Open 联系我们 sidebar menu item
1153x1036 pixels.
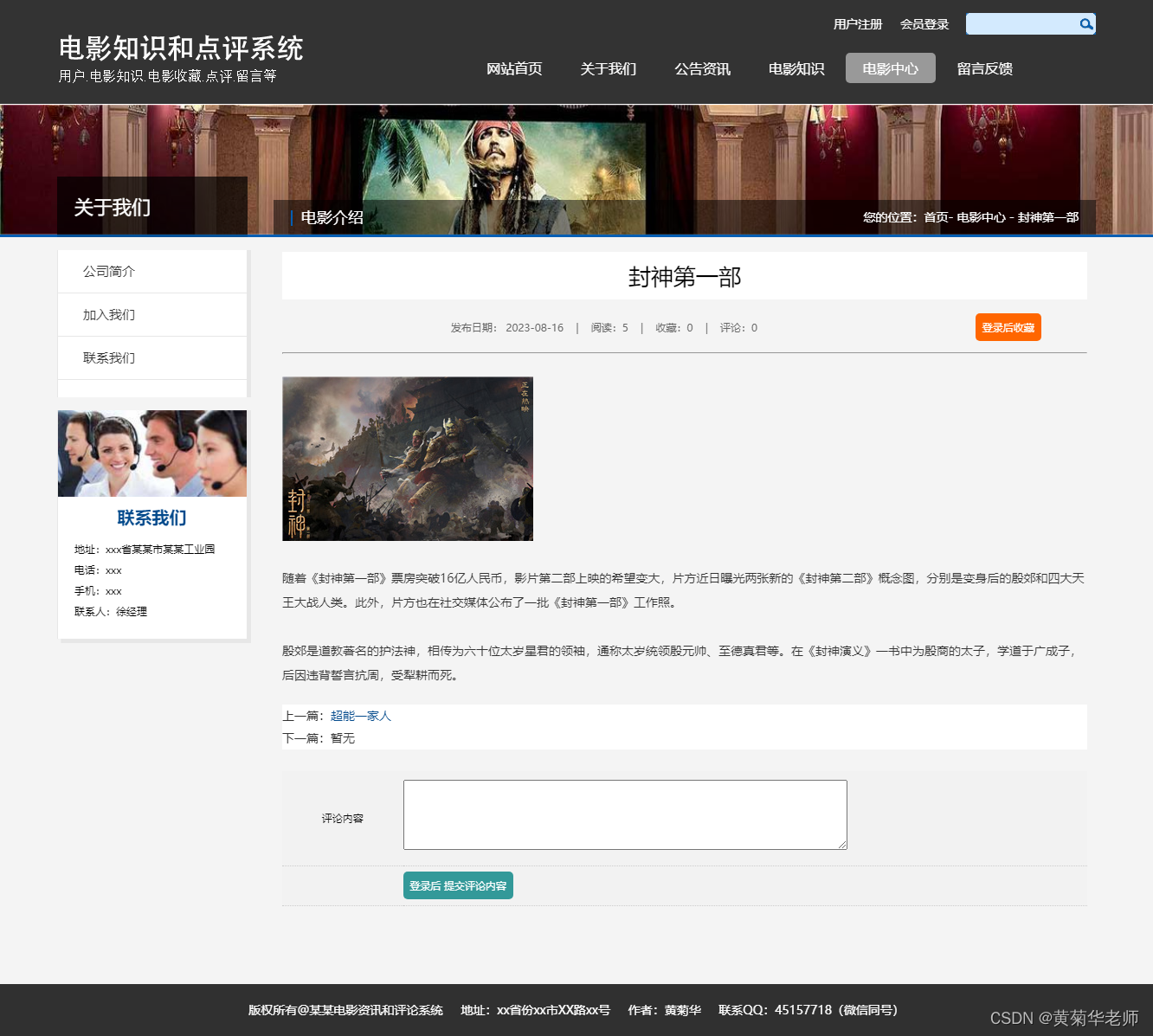click(x=152, y=358)
